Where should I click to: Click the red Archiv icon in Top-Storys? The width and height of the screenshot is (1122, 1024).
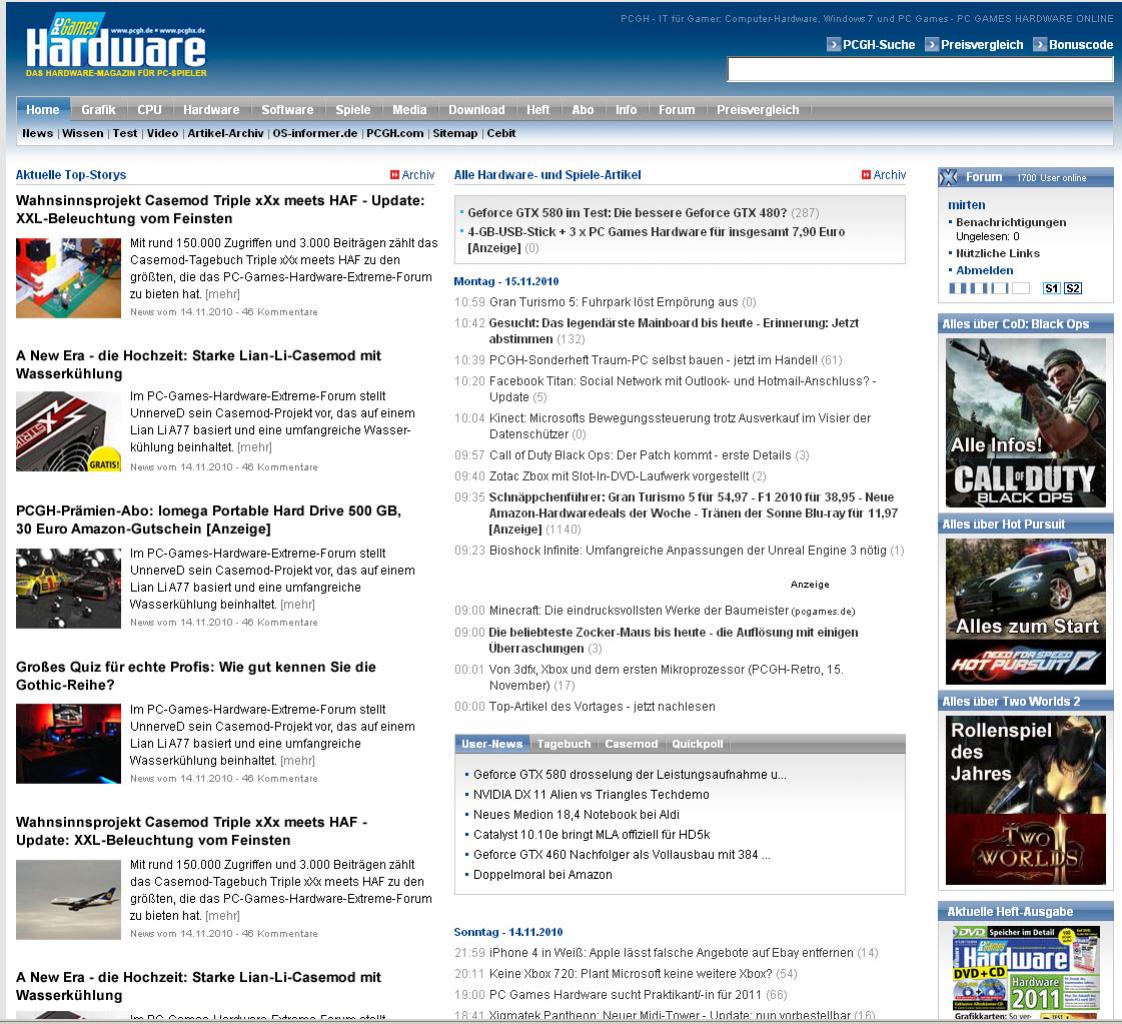point(394,175)
